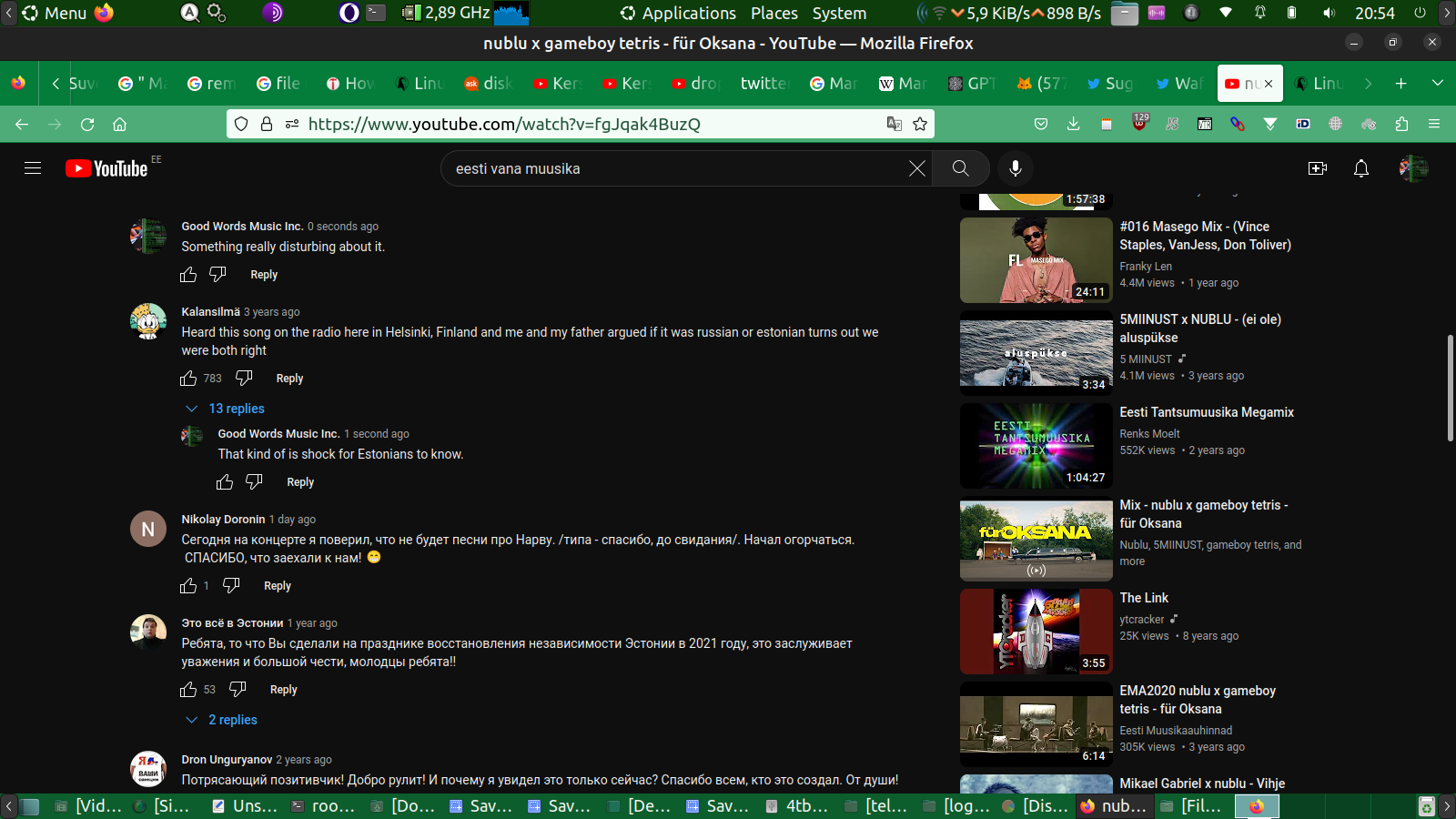The image size is (1456, 819).
Task: Open Firefox extensions puzzle menu
Action: point(1401,124)
